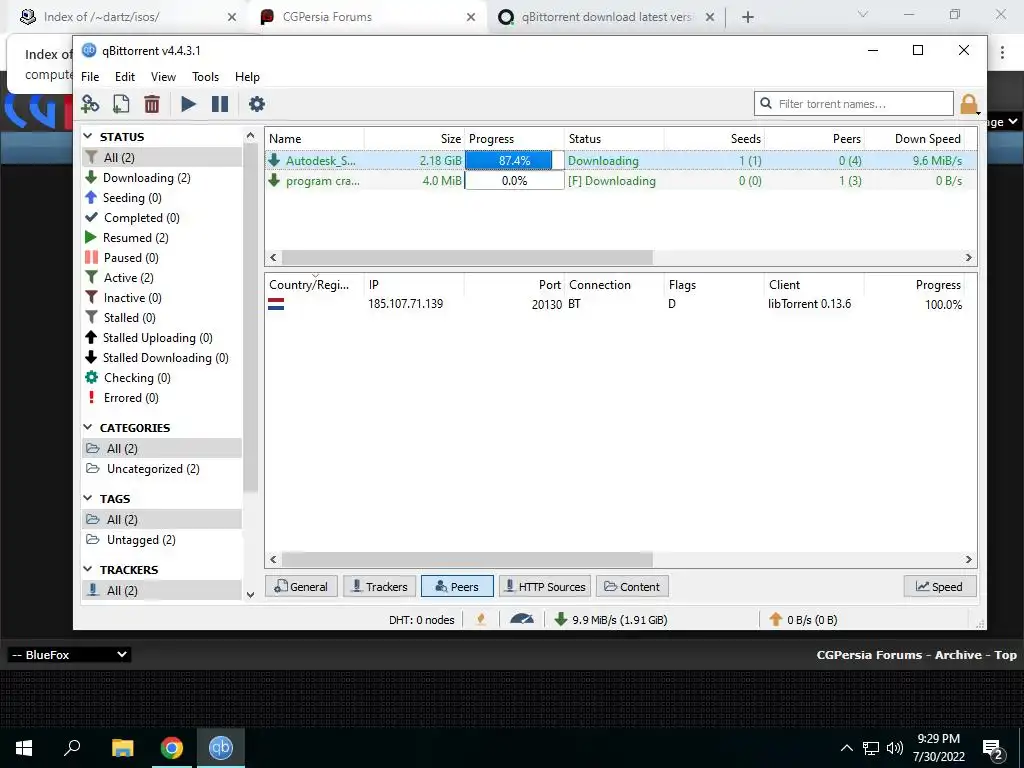Switch to the Content tab

point(632,586)
